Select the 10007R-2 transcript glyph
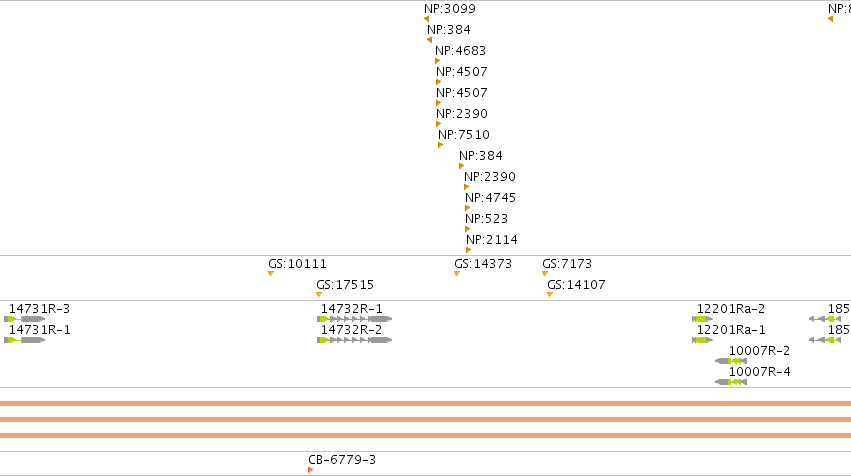 [731, 361]
